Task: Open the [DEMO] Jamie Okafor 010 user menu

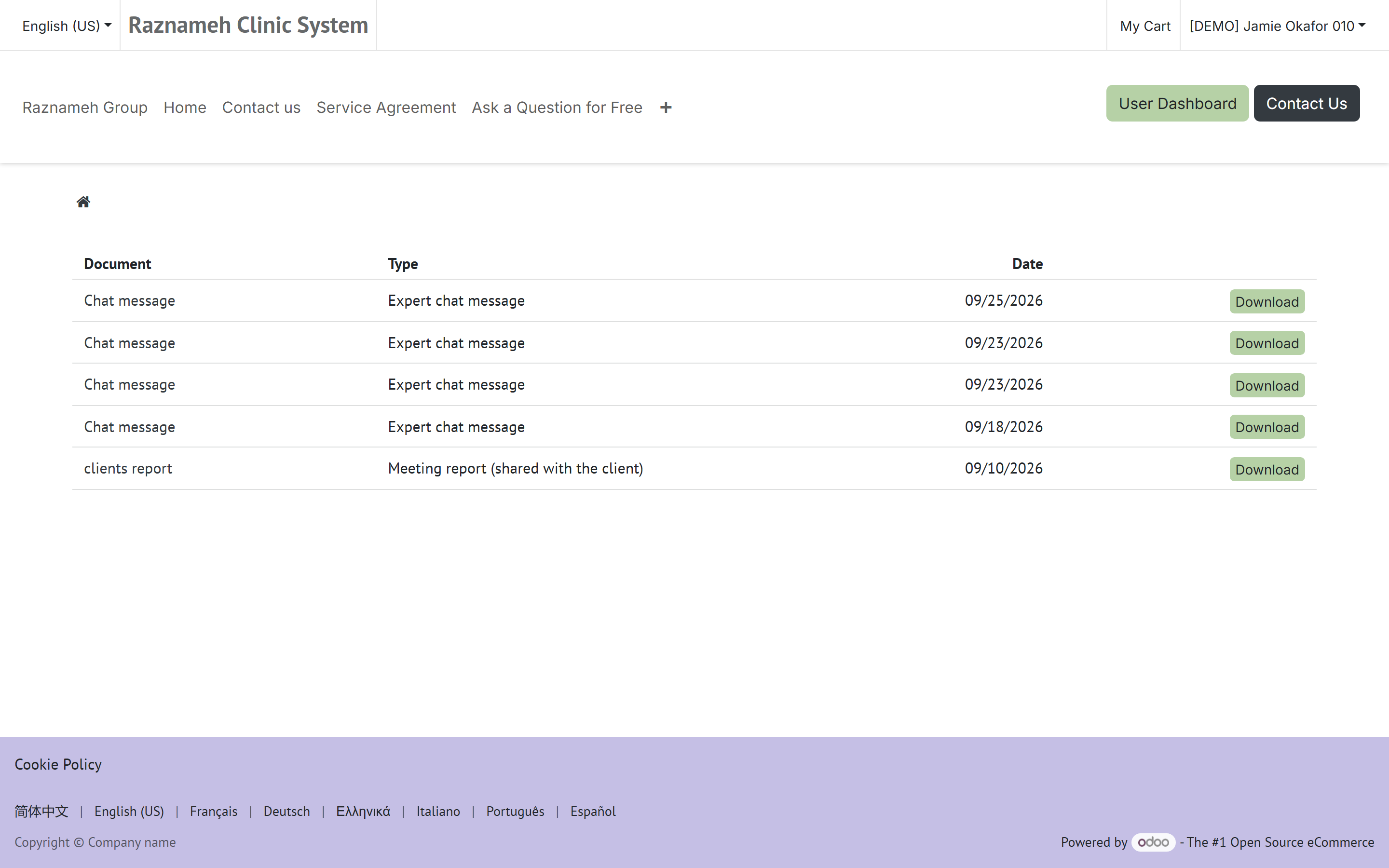Action: coord(1277,26)
